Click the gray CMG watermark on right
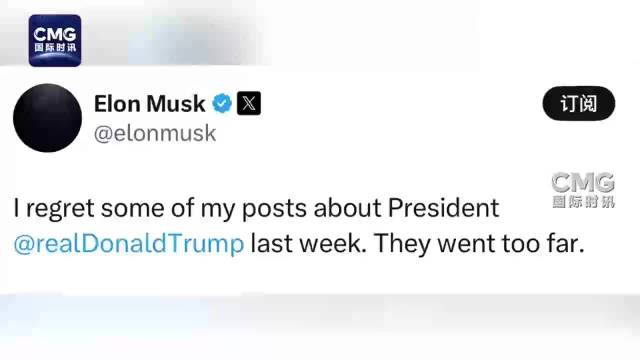Viewport: 640px width, 360px height. [x=583, y=190]
